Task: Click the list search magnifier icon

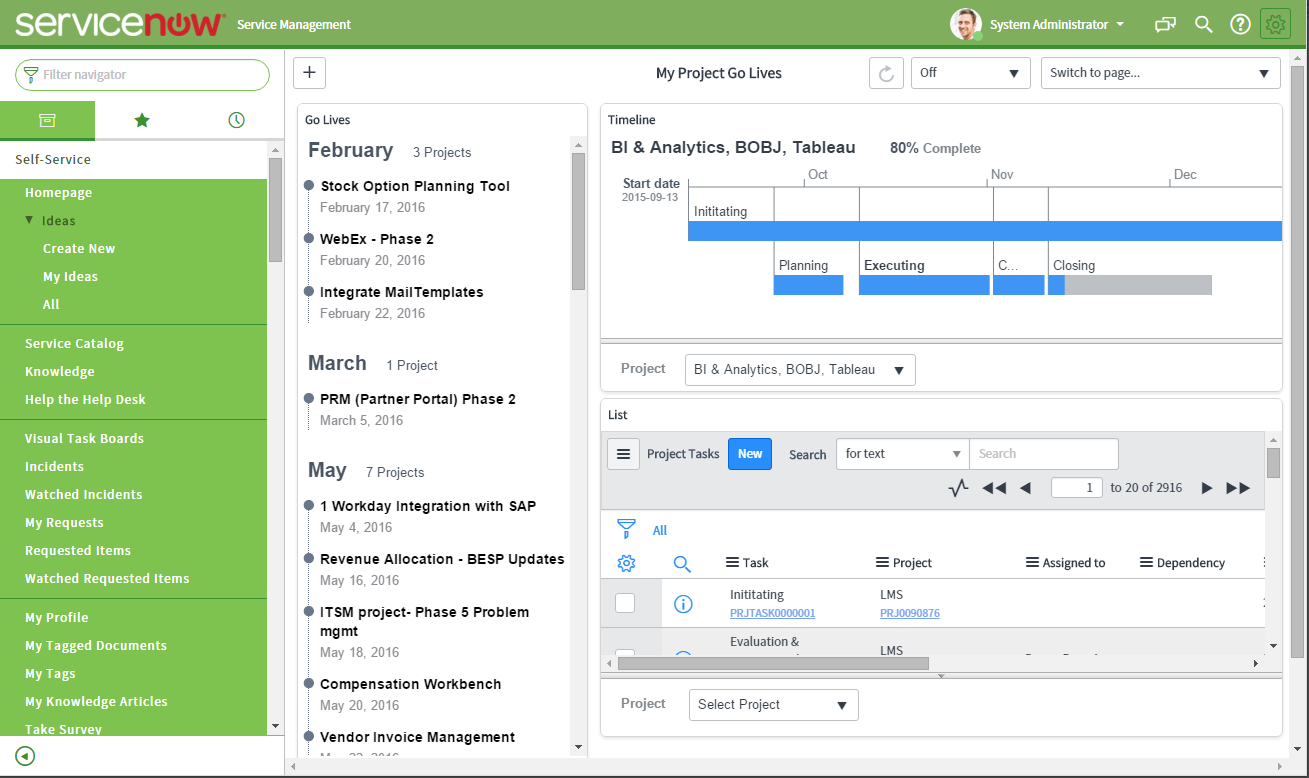Action: [682, 563]
